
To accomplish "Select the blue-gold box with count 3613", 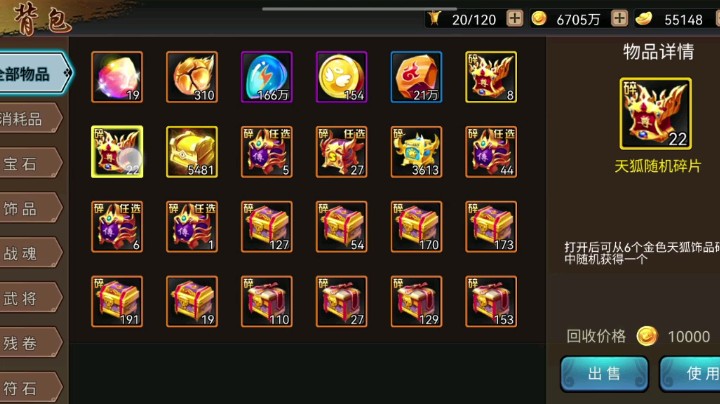I will click(x=416, y=152).
